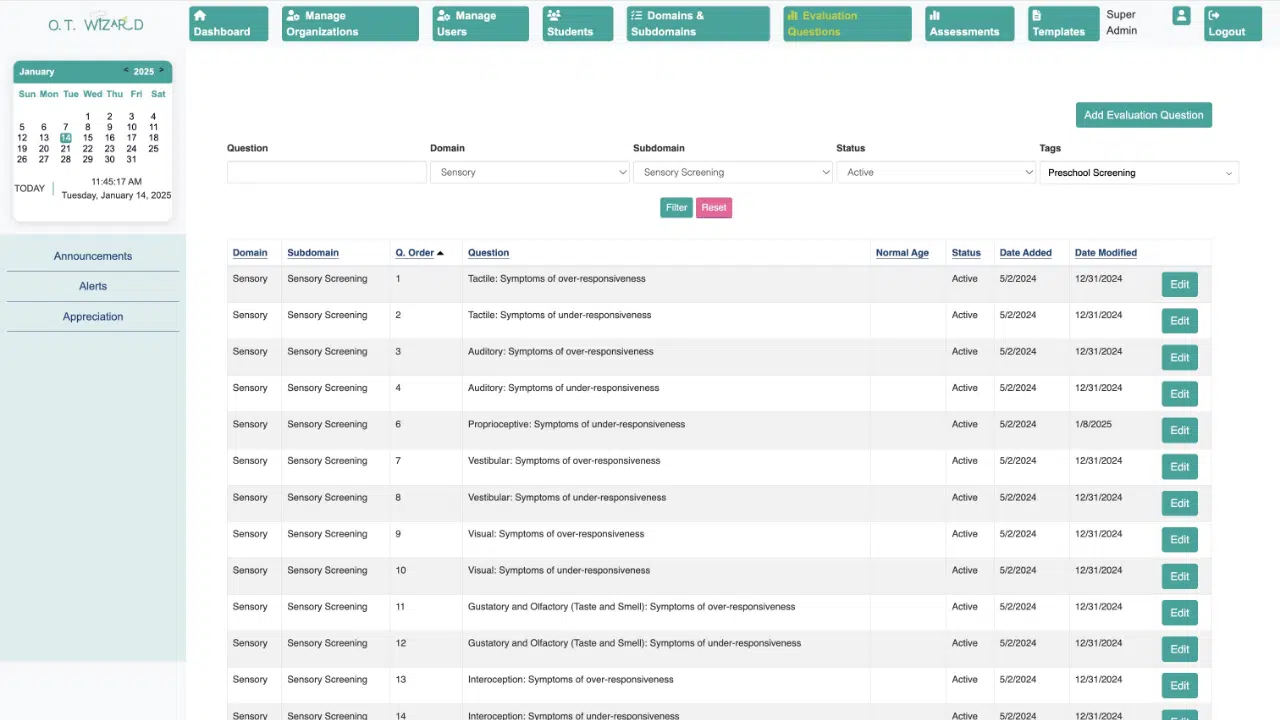The image size is (1280, 720).
Task: Go to previous calendar month arrow
Action: tap(126, 71)
